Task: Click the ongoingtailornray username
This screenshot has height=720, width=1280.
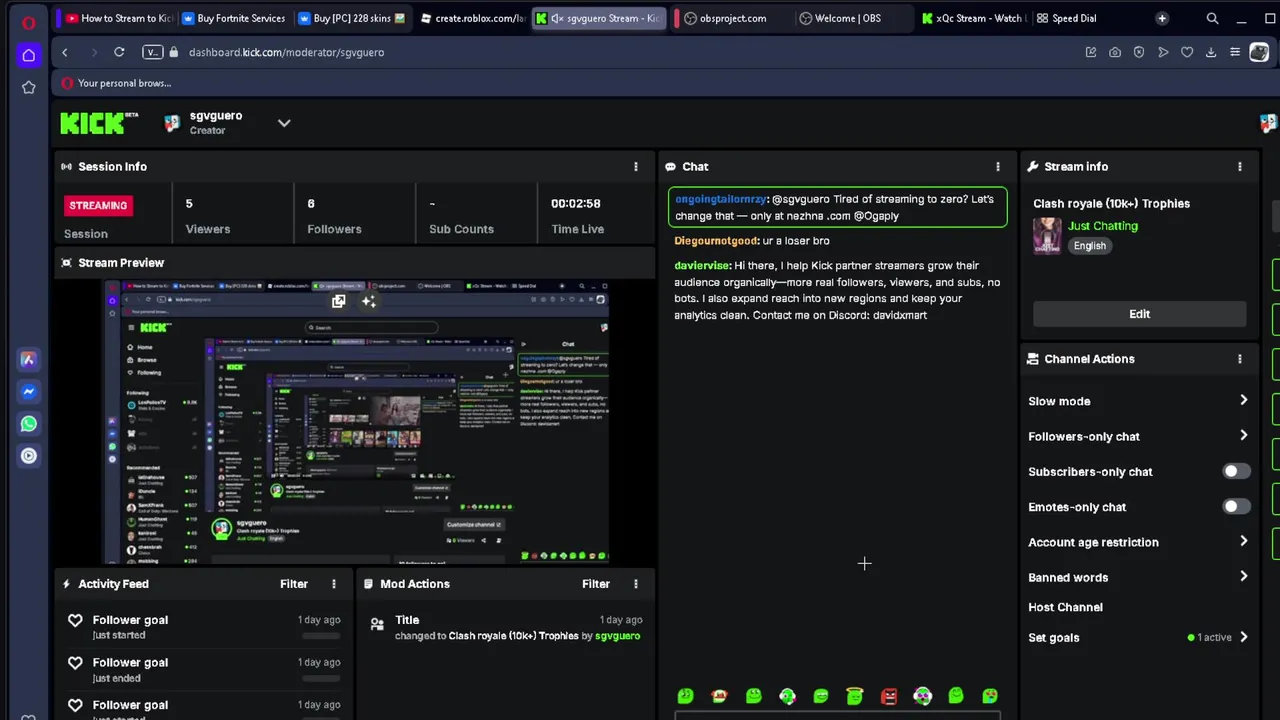Action: [x=720, y=199]
